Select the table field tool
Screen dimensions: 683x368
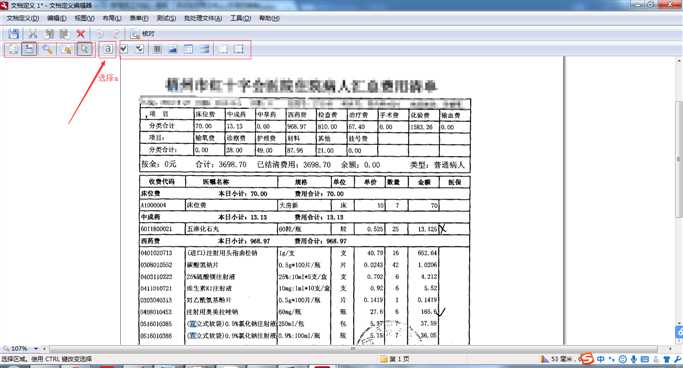[156, 49]
